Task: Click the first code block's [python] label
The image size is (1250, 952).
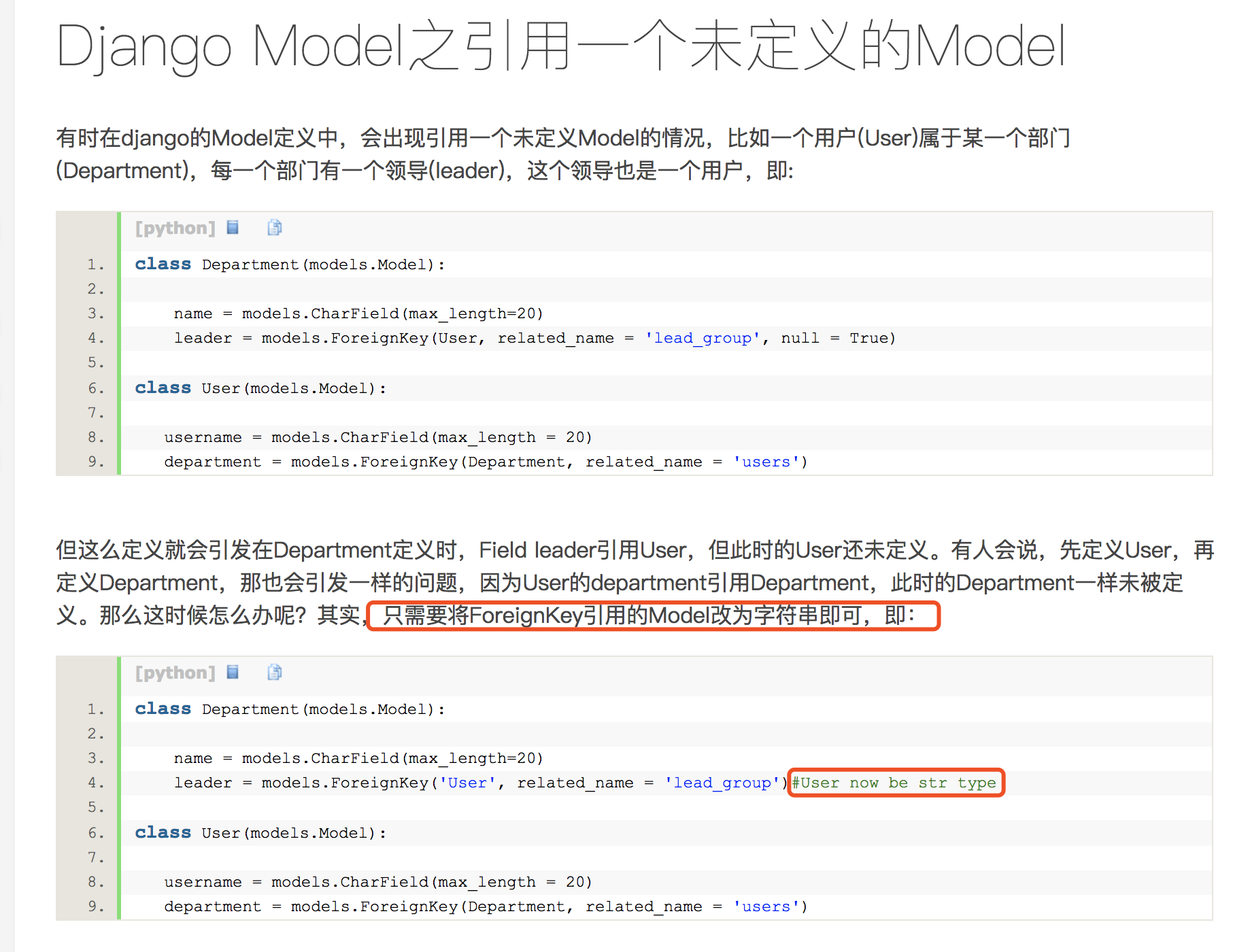Action: (175, 228)
